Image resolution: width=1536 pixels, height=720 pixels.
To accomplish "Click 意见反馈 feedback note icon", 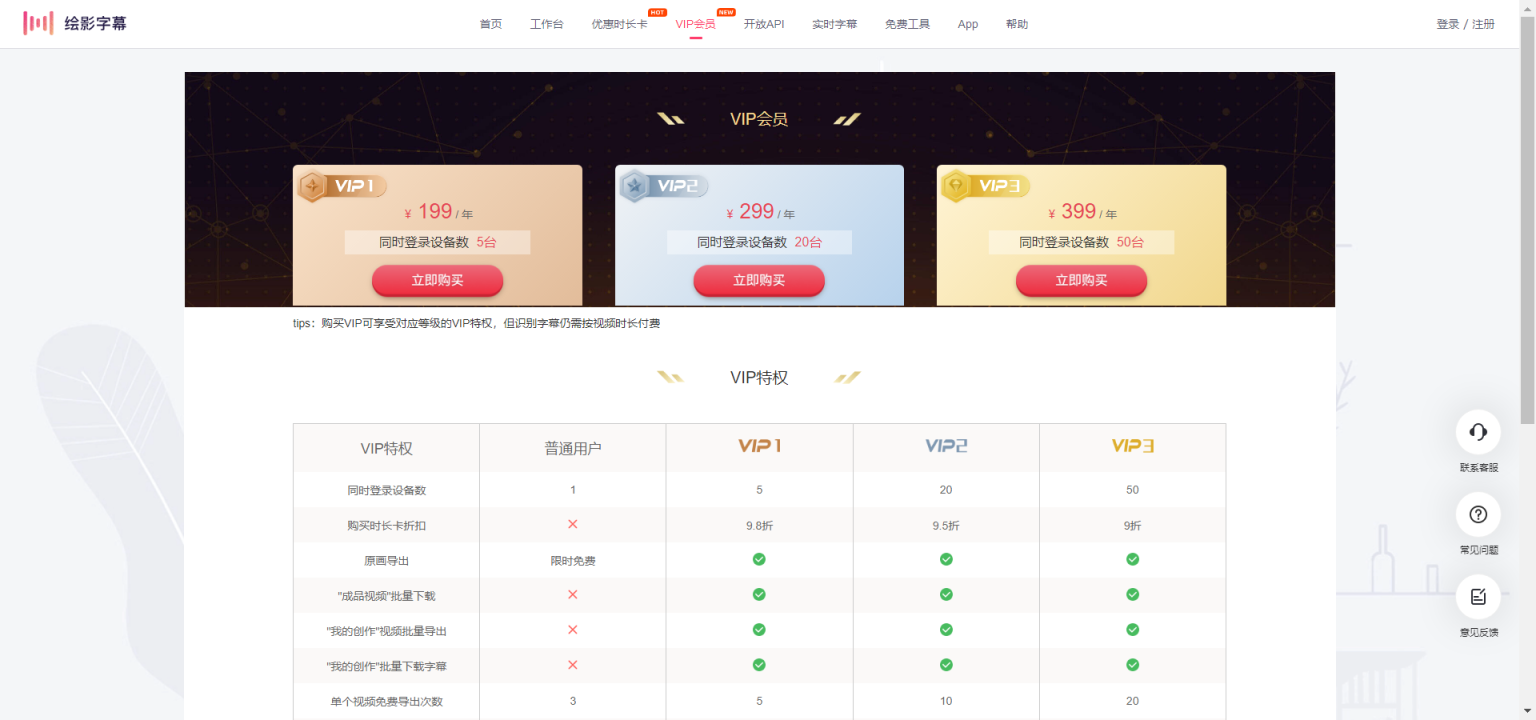I will click(x=1478, y=597).
